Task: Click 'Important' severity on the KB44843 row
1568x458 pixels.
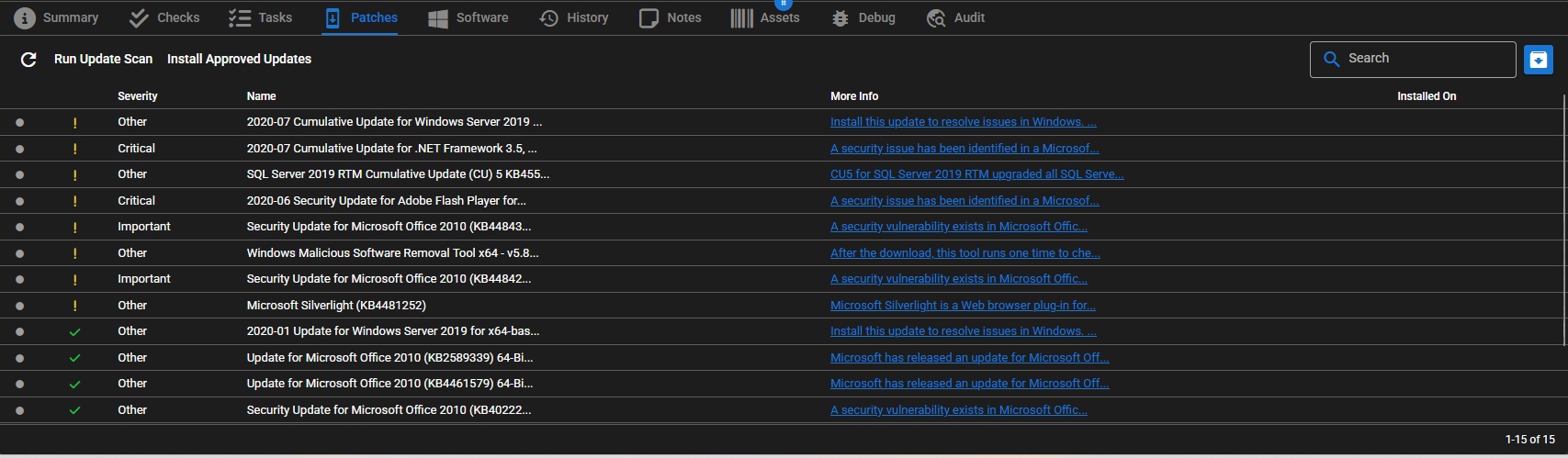Action: coord(144,227)
